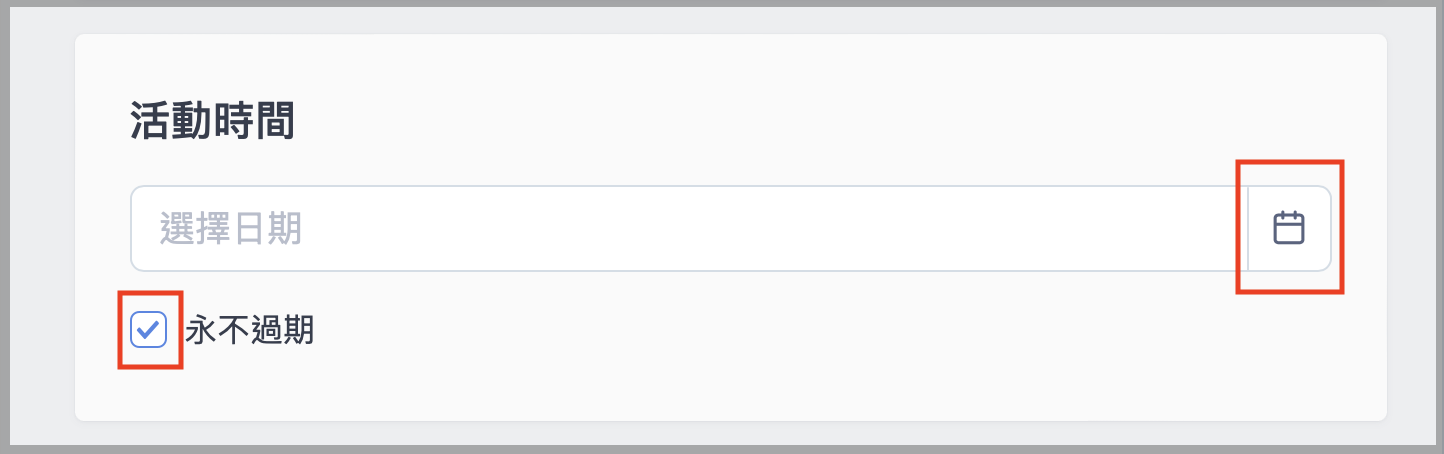Screen dimensions: 1444x454
Task: Show the date picker via calendar button
Action: (x=1289, y=229)
